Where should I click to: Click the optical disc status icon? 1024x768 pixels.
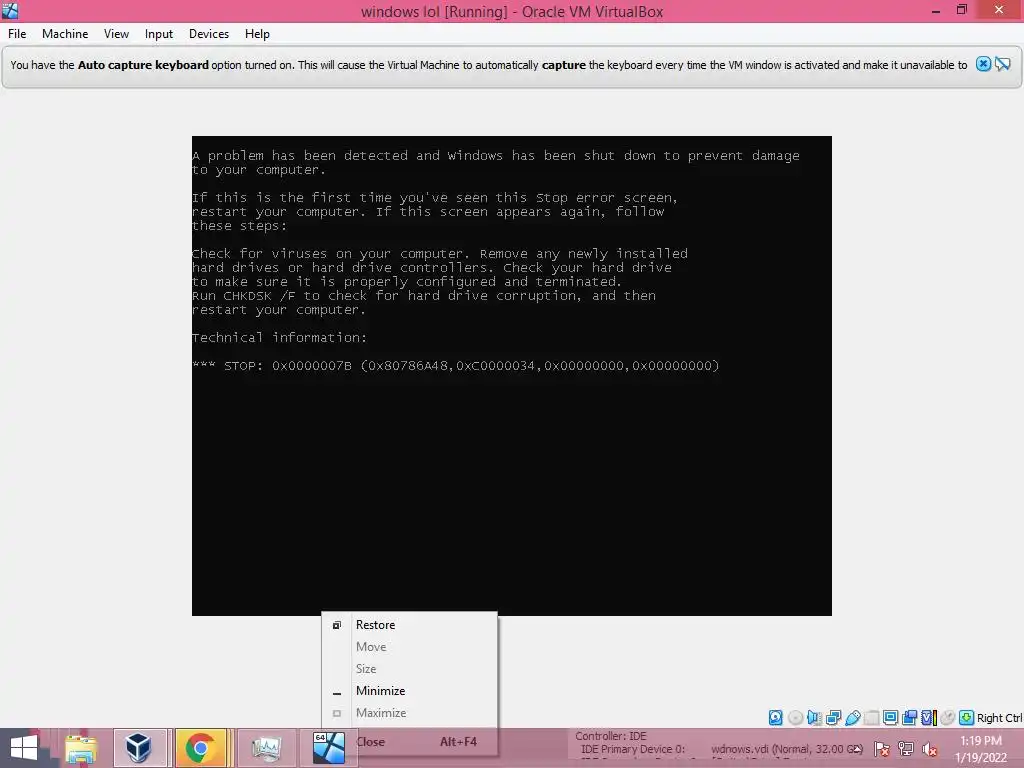point(795,718)
